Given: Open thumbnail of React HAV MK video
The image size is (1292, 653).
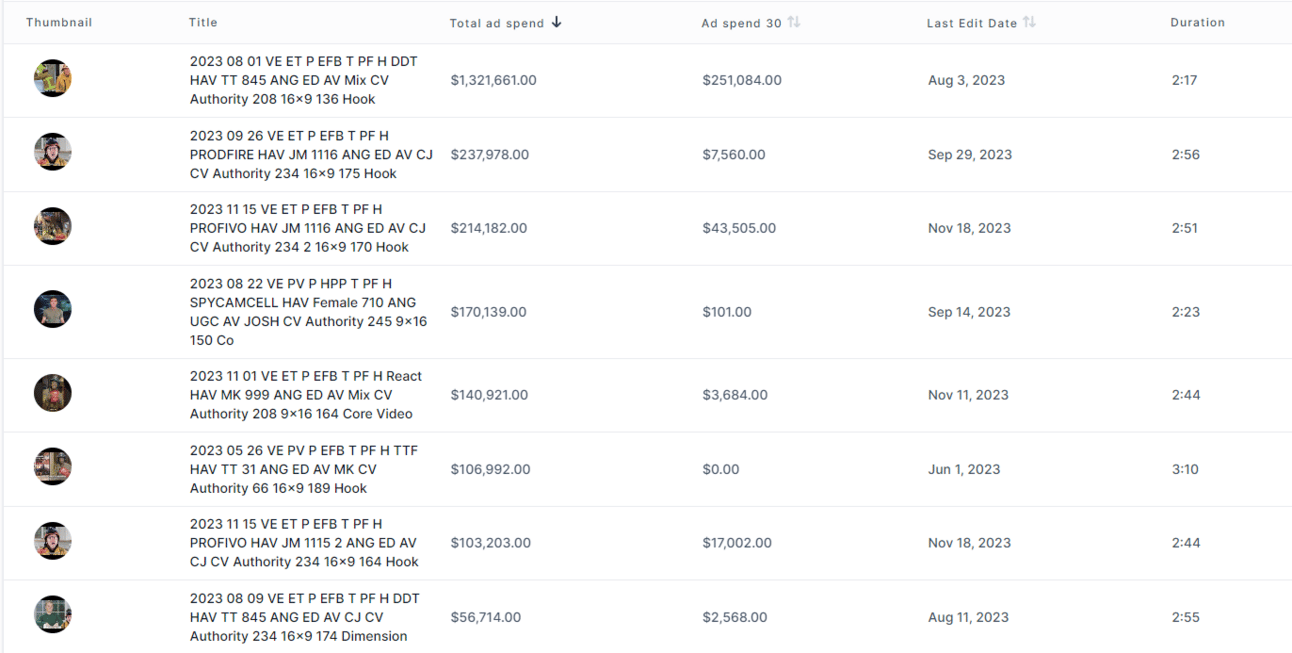Looking at the screenshot, I should click(52, 393).
